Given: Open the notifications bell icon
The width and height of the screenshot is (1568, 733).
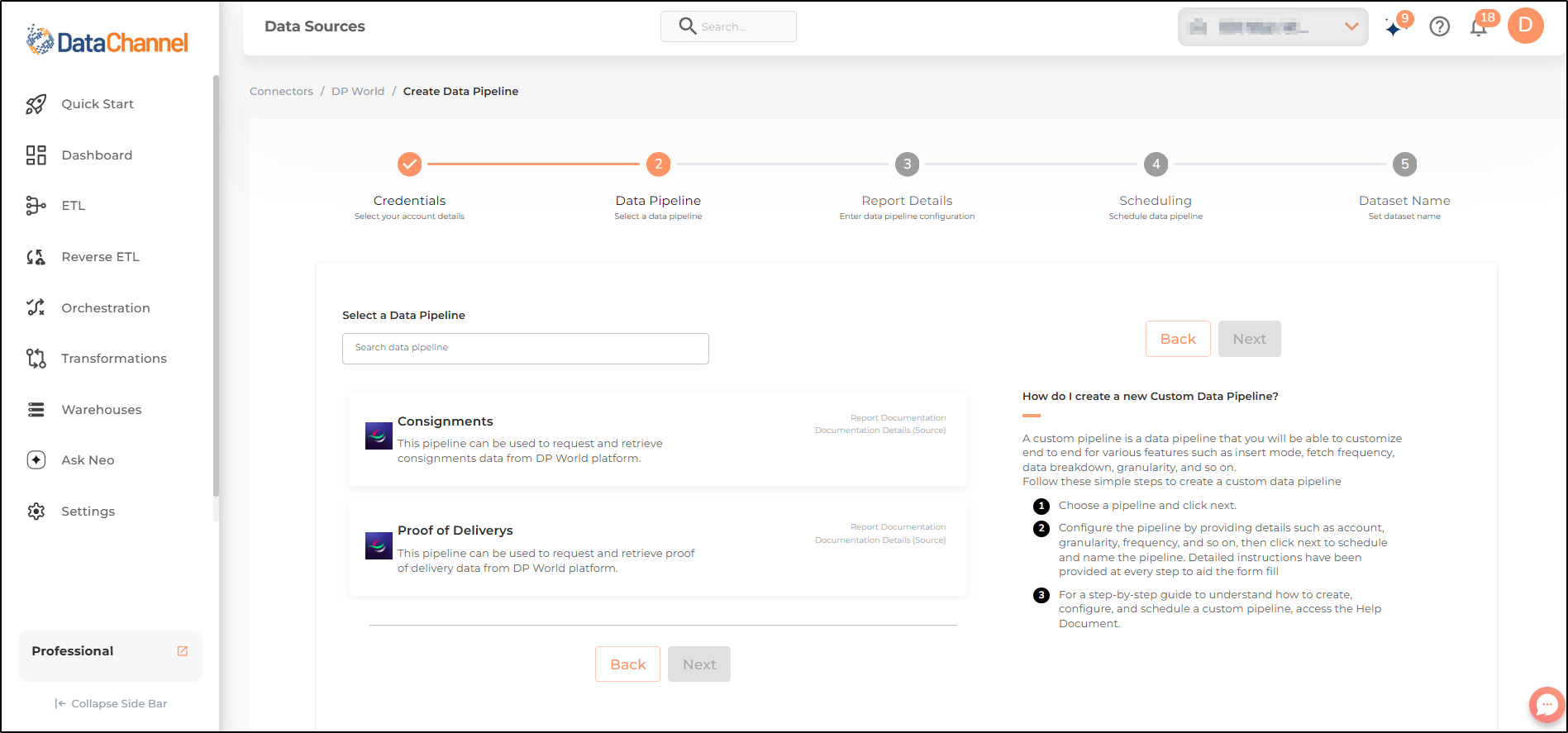Looking at the screenshot, I should click(x=1479, y=27).
